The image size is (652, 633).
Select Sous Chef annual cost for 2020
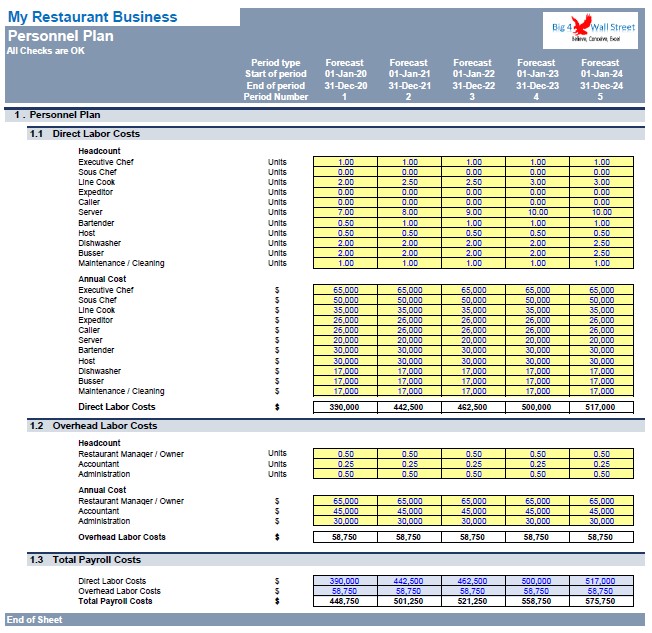[346, 300]
